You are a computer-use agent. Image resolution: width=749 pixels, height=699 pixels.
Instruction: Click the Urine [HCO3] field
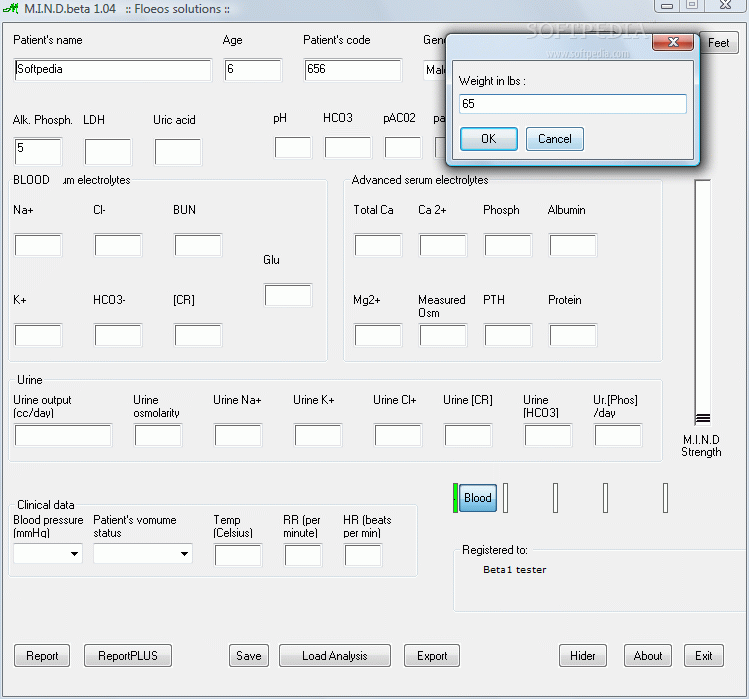(547, 435)
